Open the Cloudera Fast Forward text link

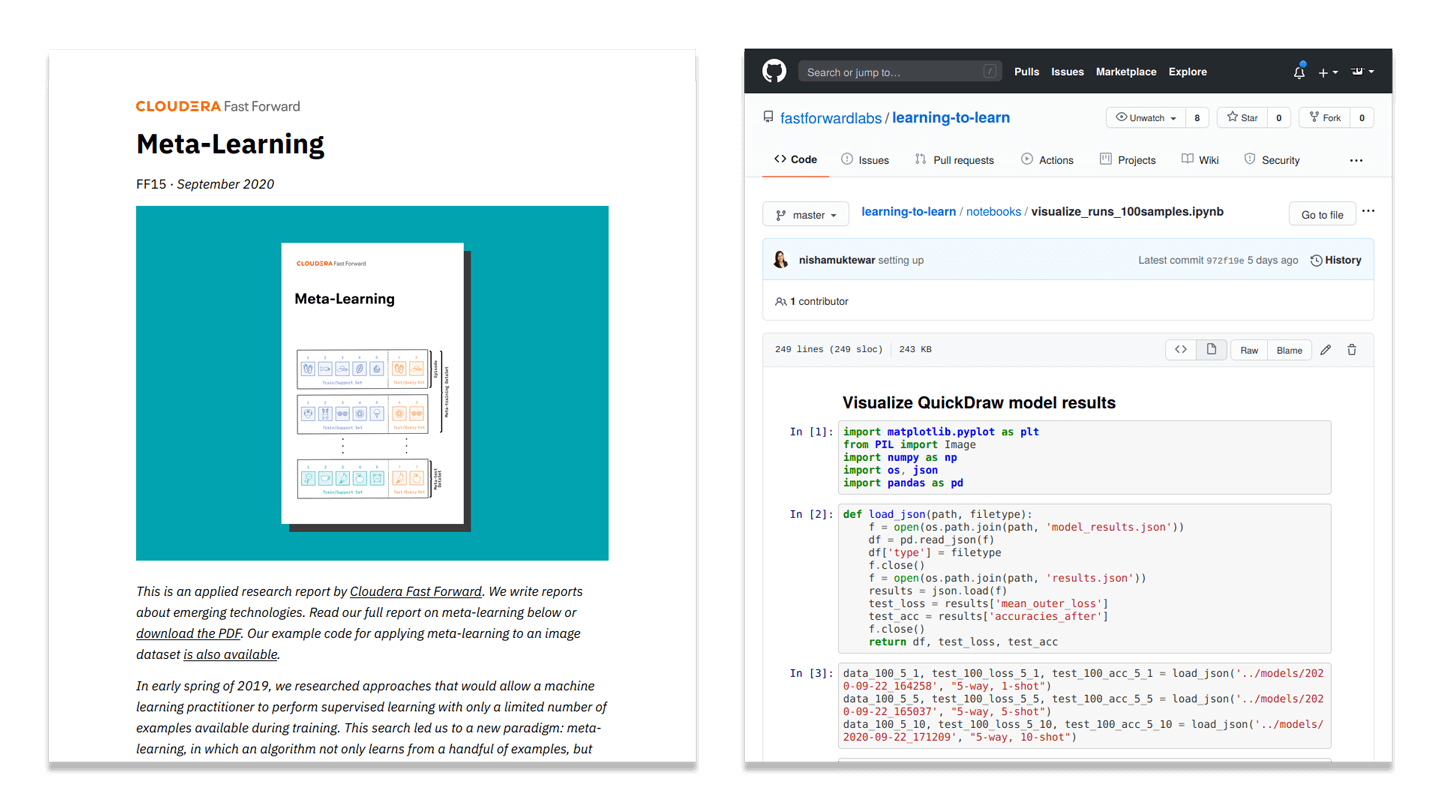pyautogui.click(x=416, y=591)
